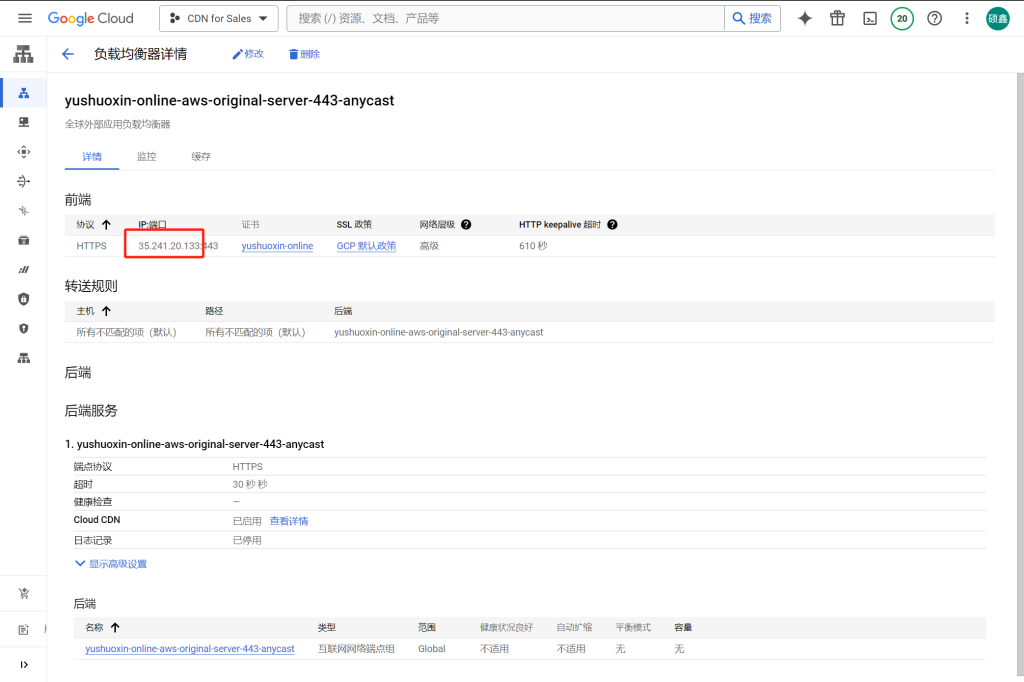Image resolution: width=1024 pixels, height=682 pixels.
Task: Open the yushuoxin-online certificate link
Action: (x=277, y=246)
